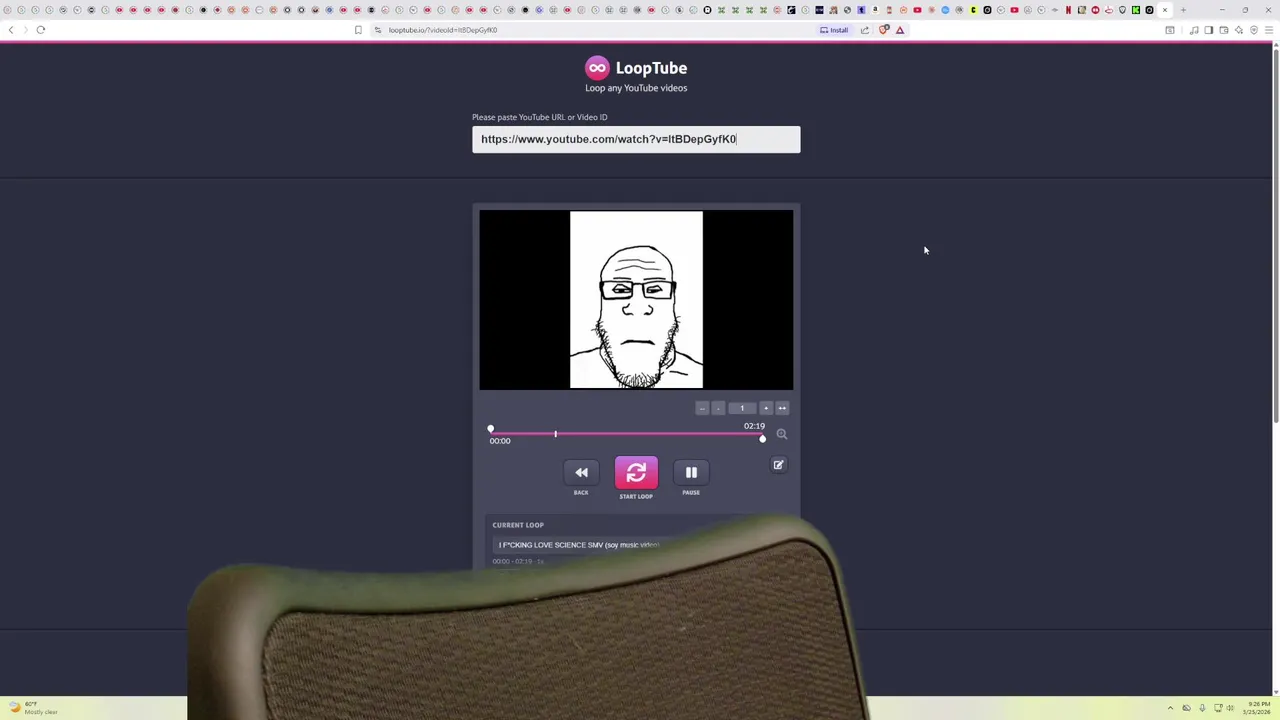
Task: Click the share icon in the address bar
Action: coord(865,30)
